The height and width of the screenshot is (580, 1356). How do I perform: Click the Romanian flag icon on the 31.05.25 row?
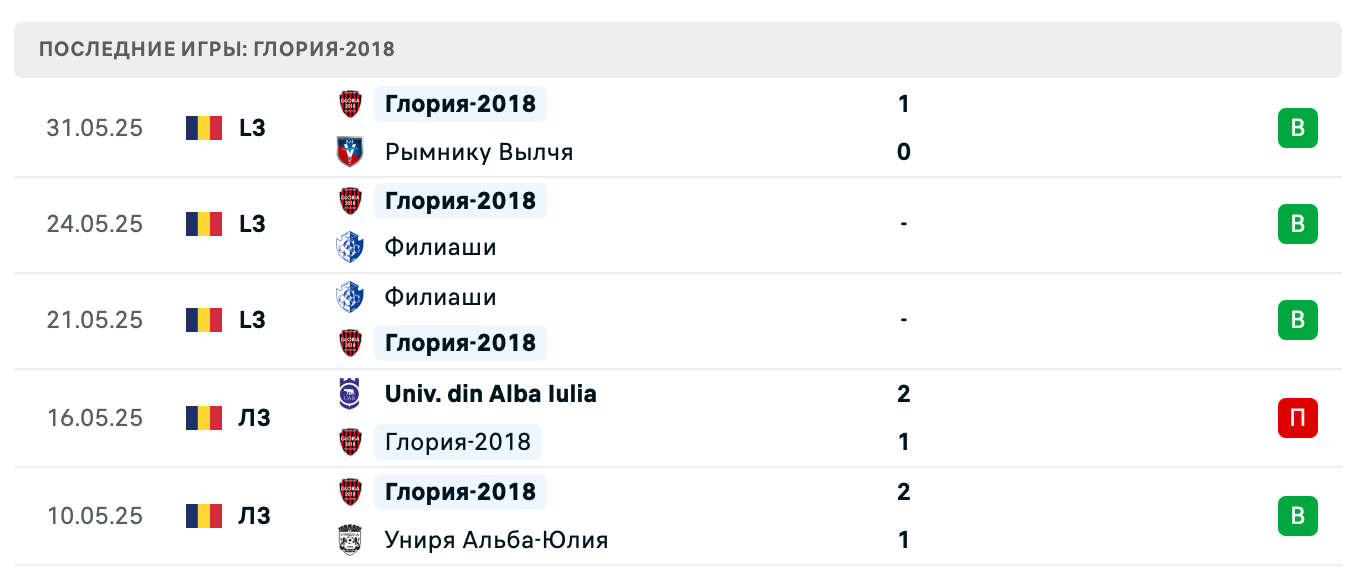[x=203, y=128]
